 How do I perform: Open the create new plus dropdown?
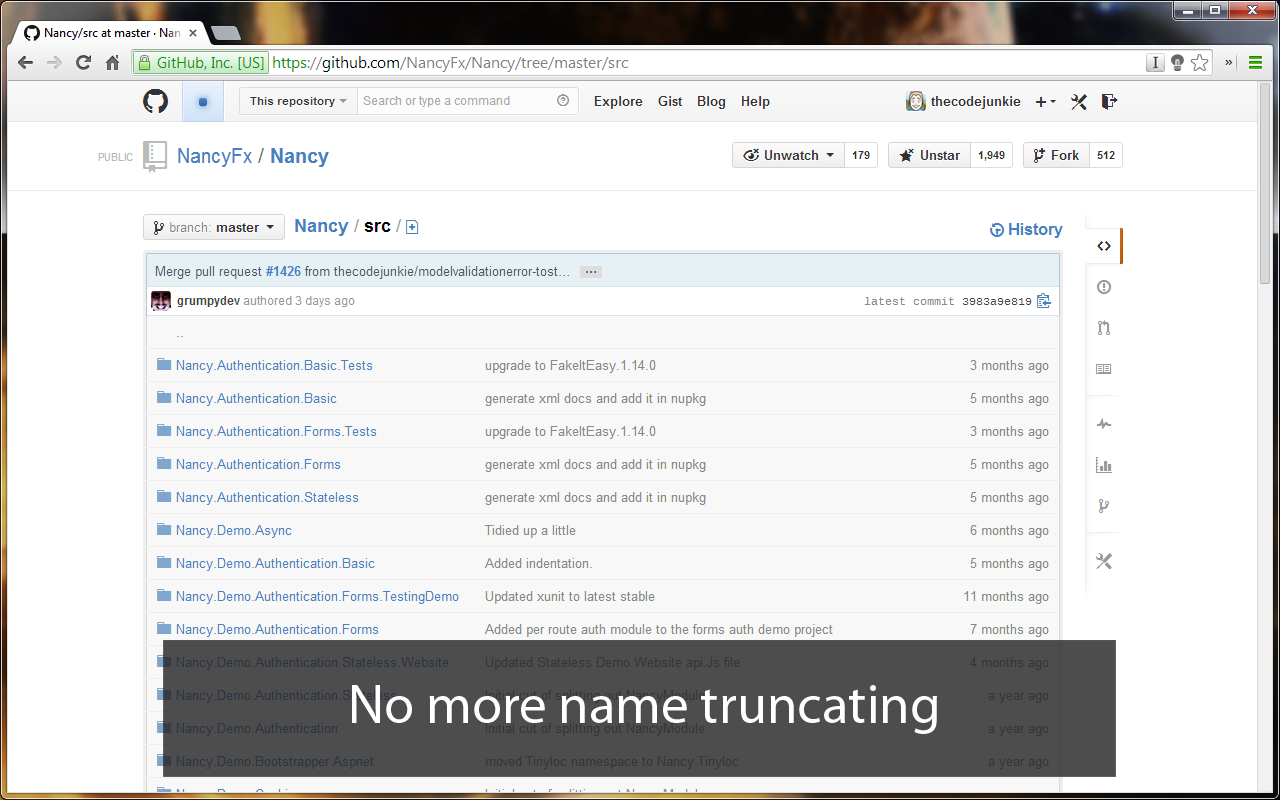tap(1046, 101)
